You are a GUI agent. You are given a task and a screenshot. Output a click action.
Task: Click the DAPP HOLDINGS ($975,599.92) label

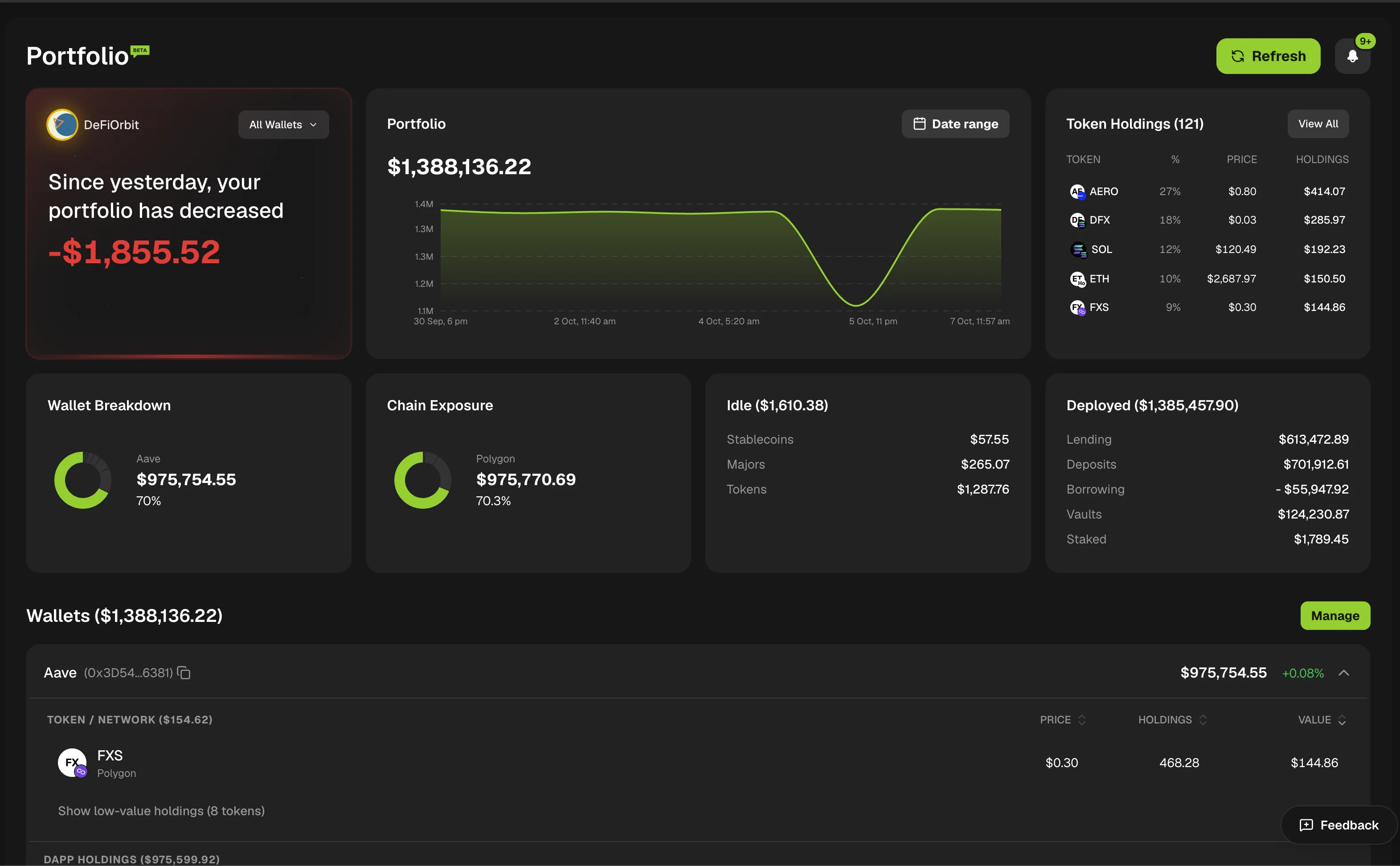(132, 859)
